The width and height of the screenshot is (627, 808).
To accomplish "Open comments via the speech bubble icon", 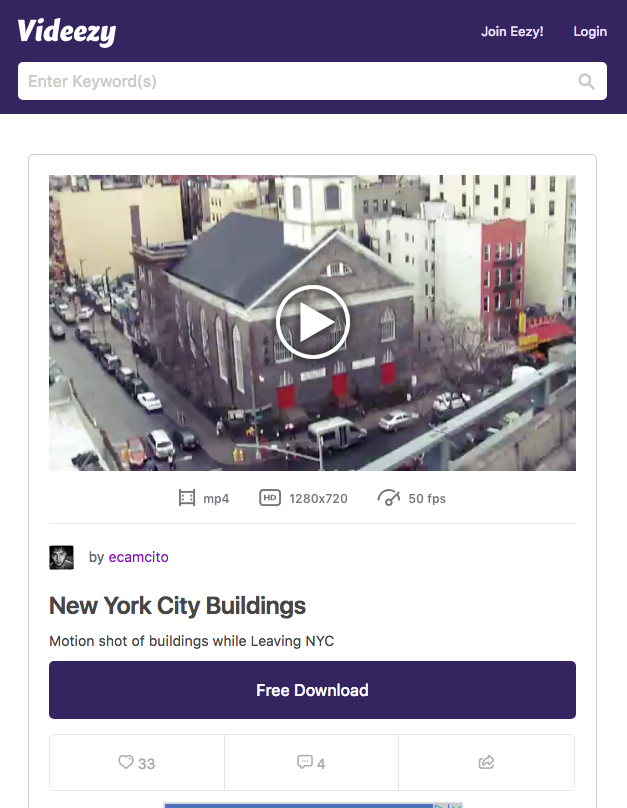I will point(304,762).
